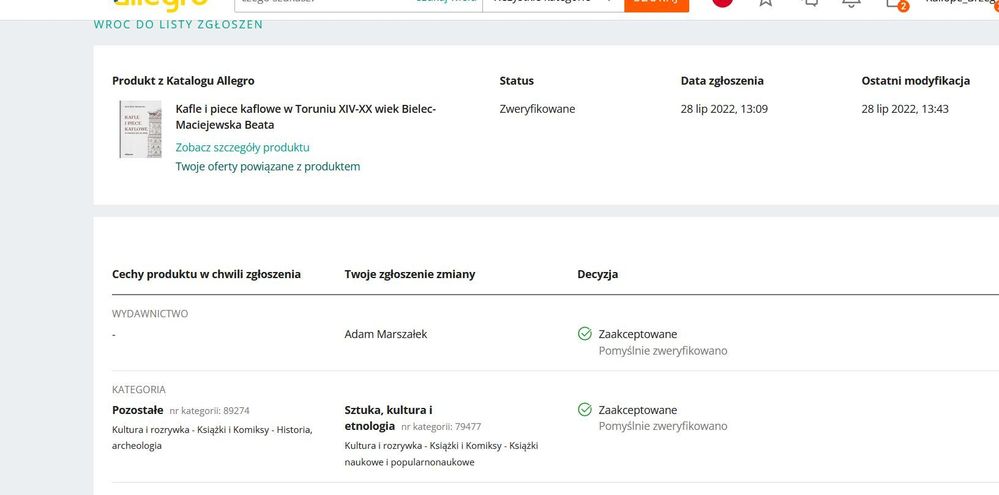Select the Pozostałe category name
Viewport: 999px width, 495px height.
click(138, 410)
